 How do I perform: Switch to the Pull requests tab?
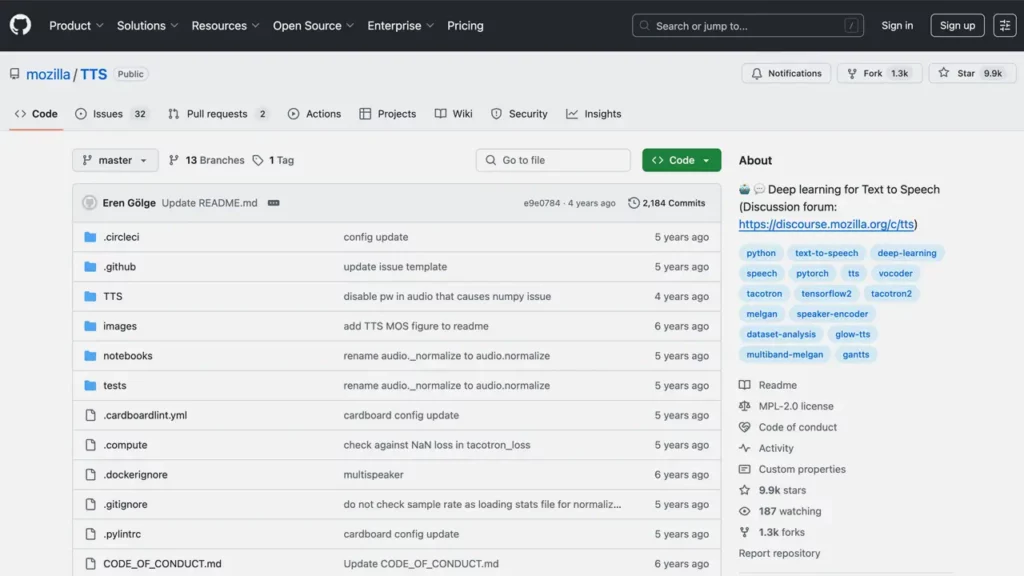(x=218, y=114)
